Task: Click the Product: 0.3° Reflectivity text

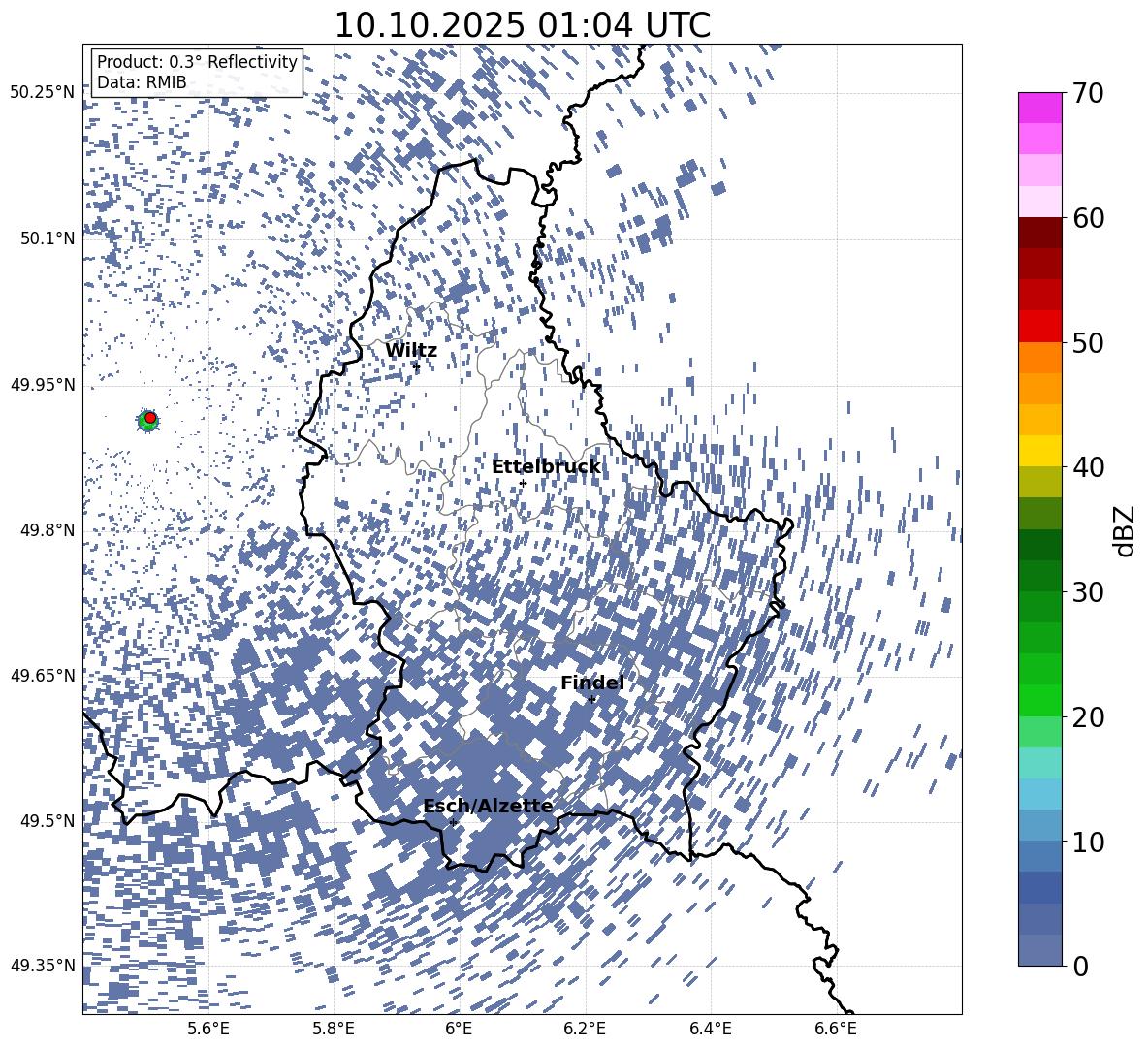Action: point(198,62)
